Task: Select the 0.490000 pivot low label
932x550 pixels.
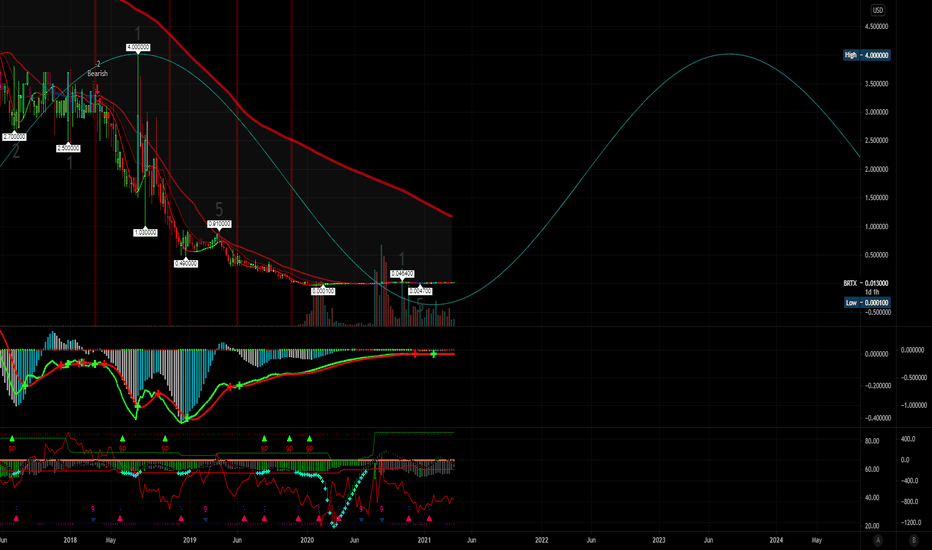Action: (x=185, y=263)
